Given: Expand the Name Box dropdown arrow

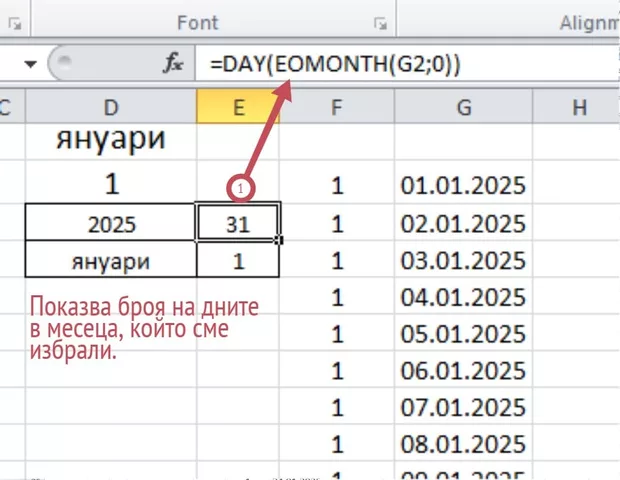Looking at the screenshot, I should click(x=30, y=63).
